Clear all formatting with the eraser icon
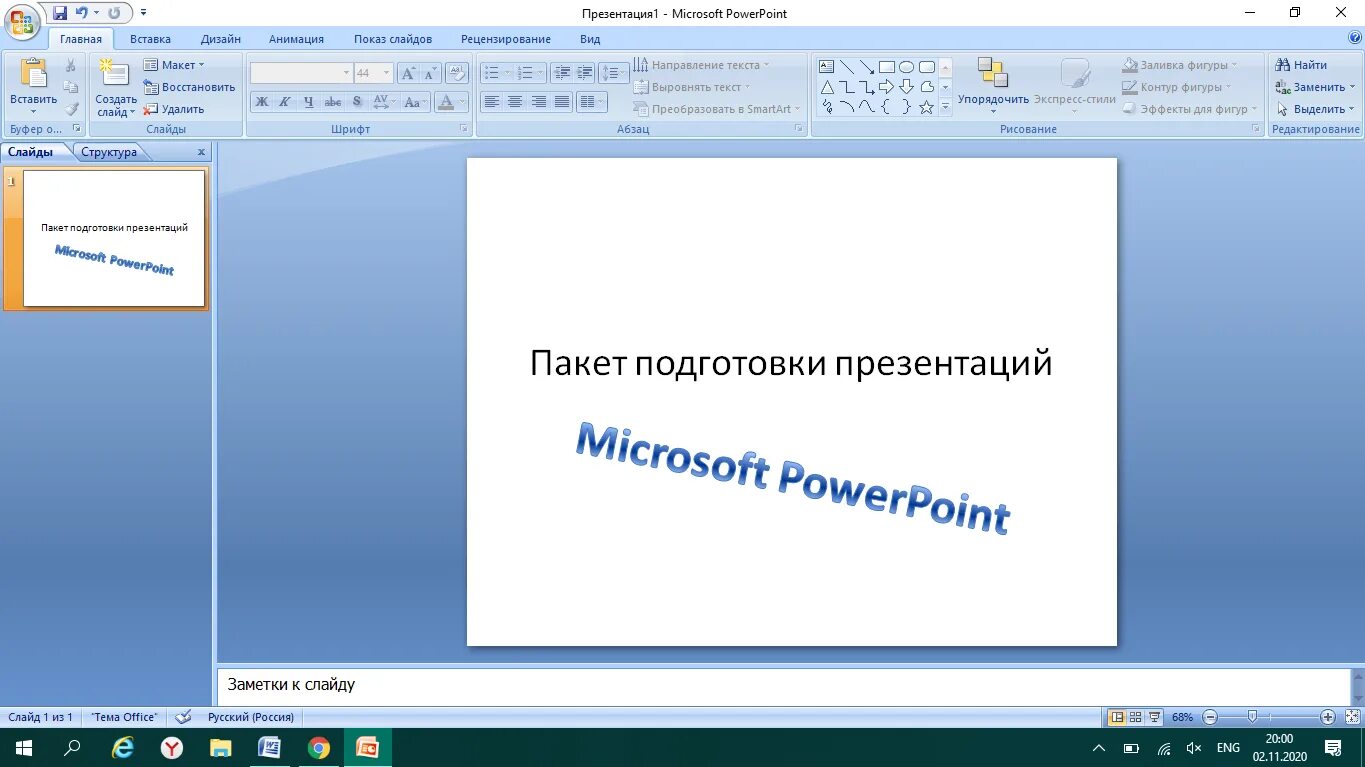The width and height of the screenshot is (1365, 767). pyautogui.click(x=457, y=73)
